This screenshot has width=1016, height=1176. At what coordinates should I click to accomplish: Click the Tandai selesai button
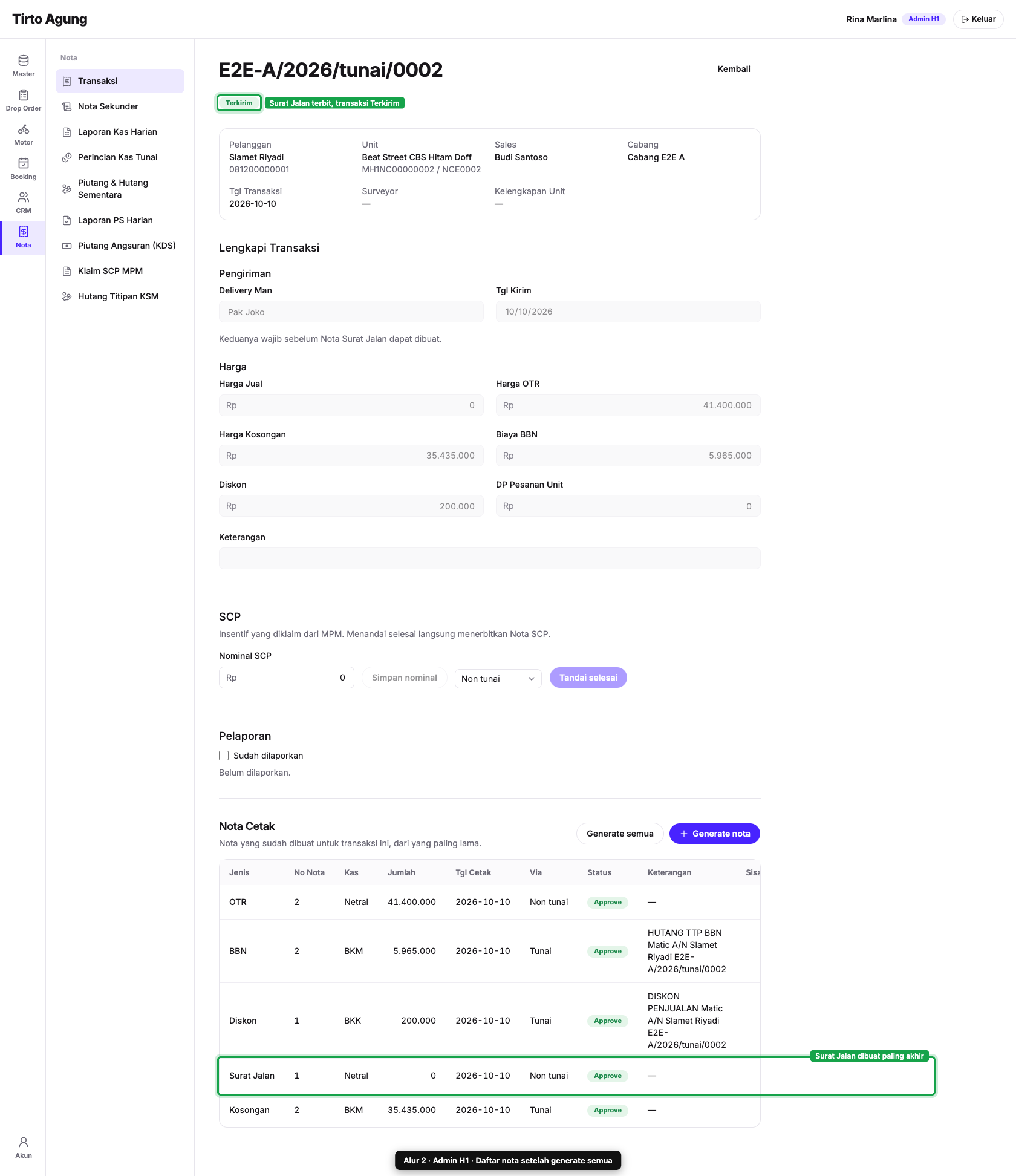(588, 678)
